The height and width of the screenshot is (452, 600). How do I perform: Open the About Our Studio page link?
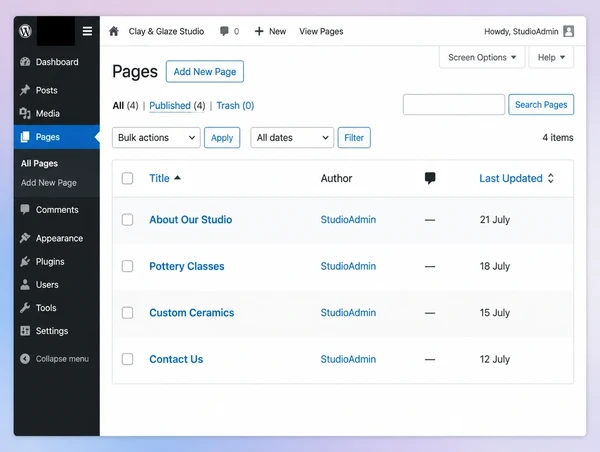point(191,220)
